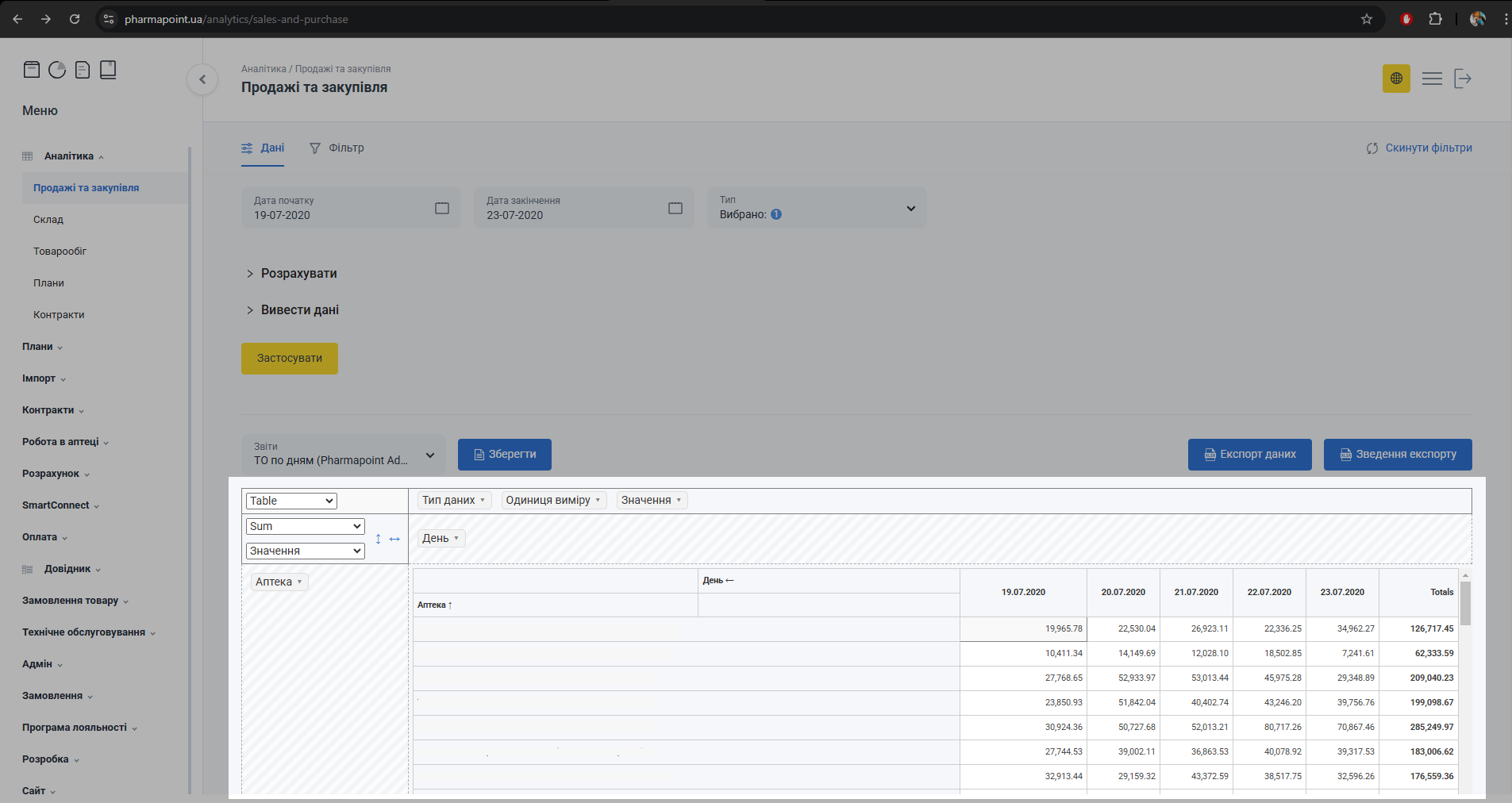Click the Експорт даних button
Screen dimensions: 1512x803
click(x=1249, y=455)
